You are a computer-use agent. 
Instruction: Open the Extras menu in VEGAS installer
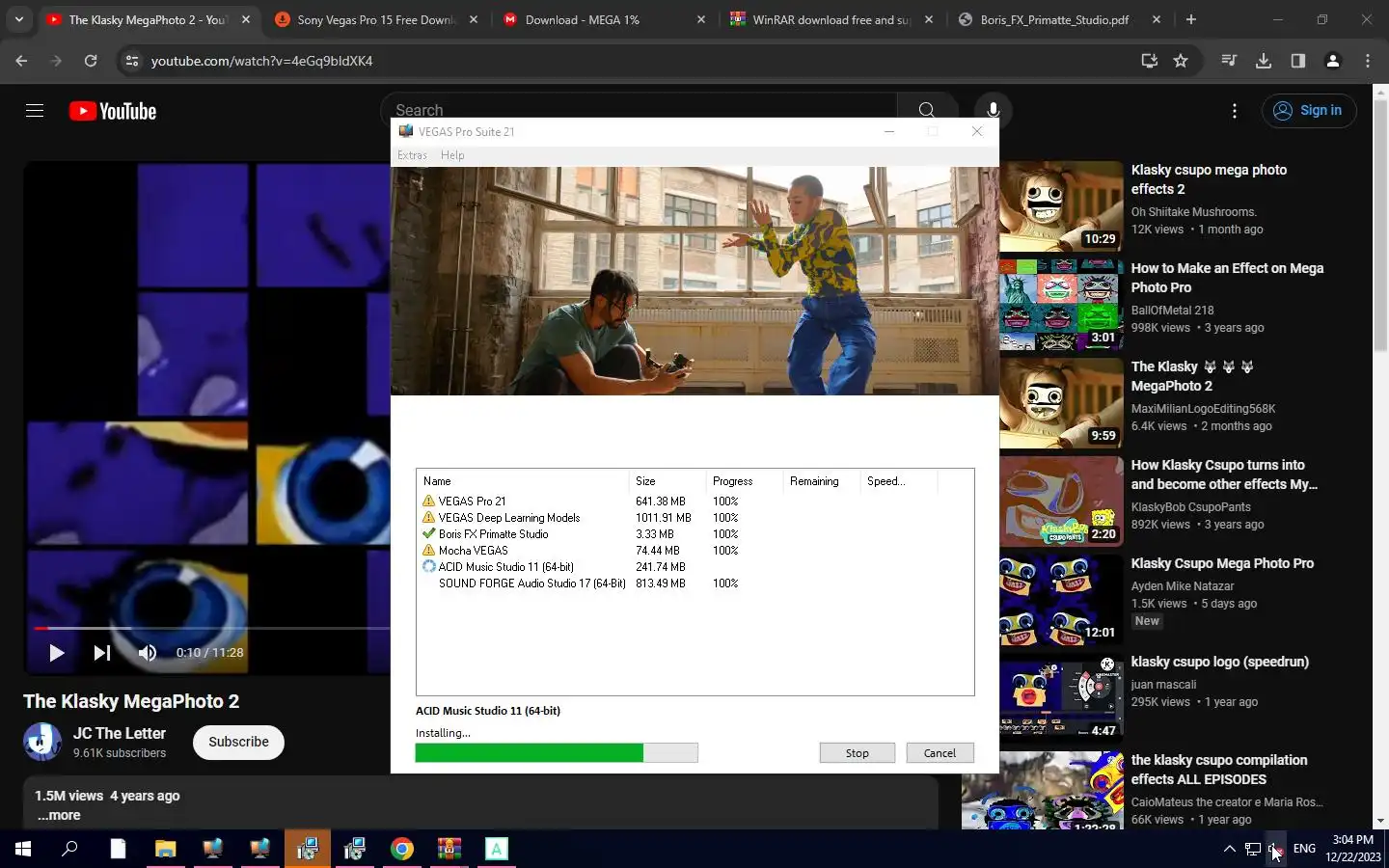(x=412, y=155)
